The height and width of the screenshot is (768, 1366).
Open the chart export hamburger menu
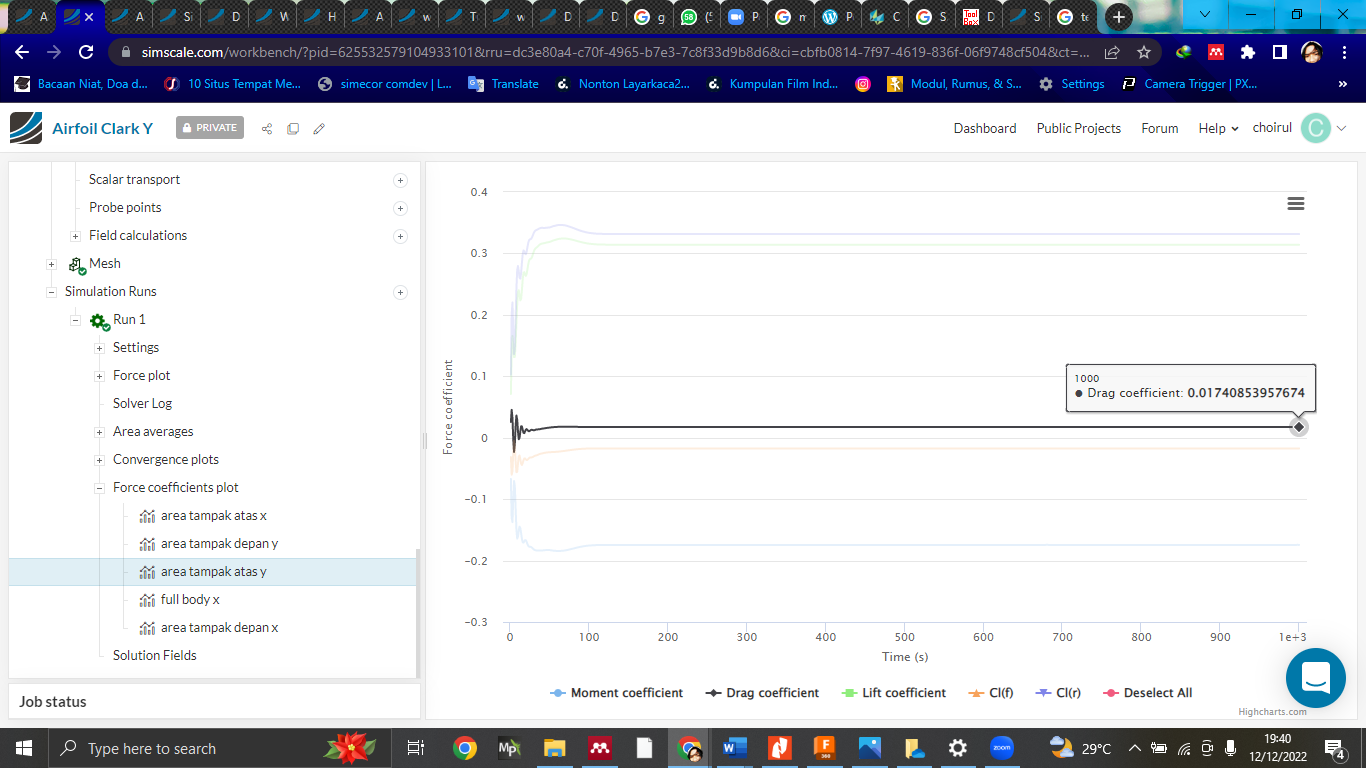click(x=1296, y=203)
